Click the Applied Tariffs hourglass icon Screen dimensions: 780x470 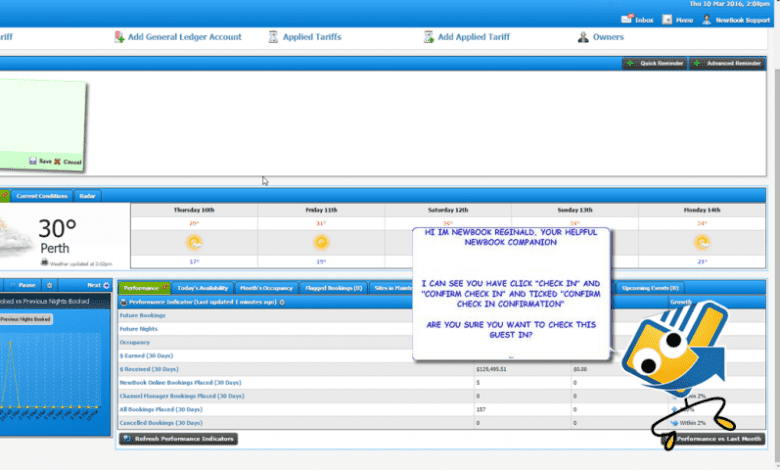[273, 37]
